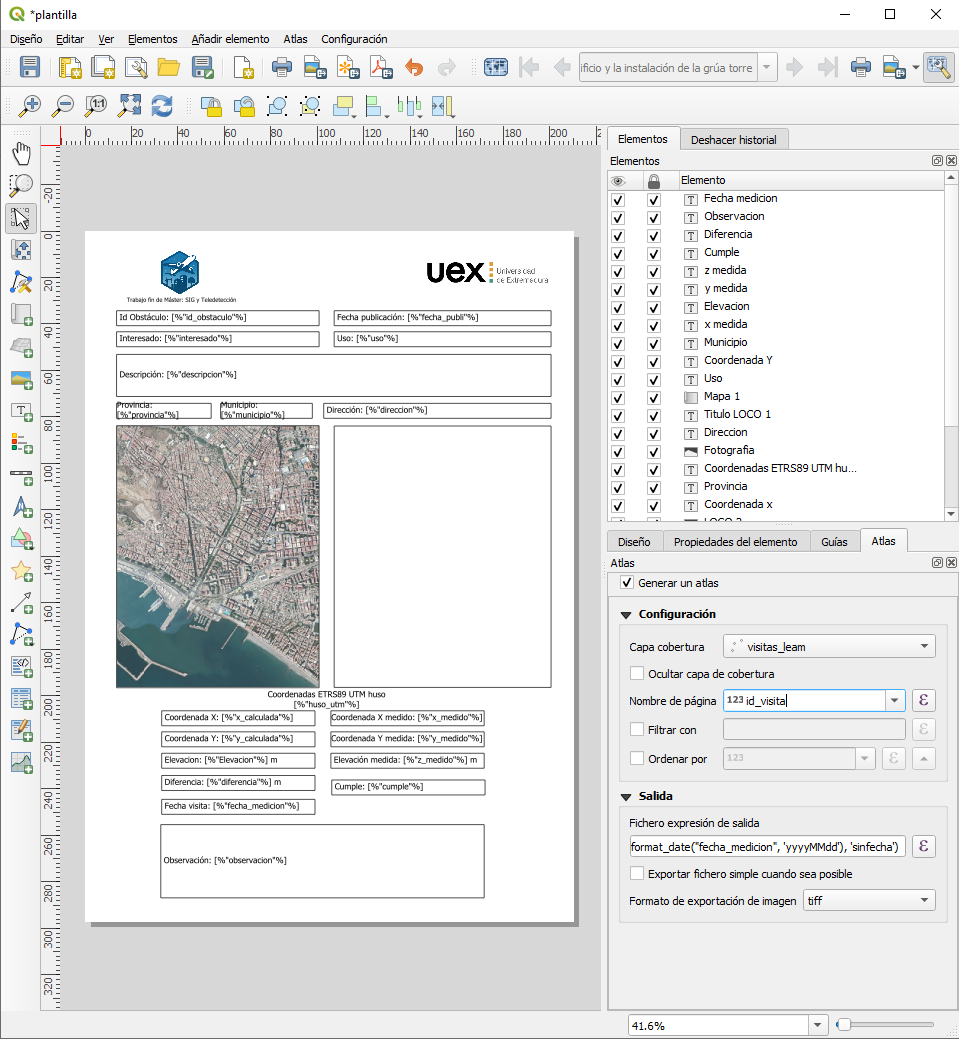Image resolution: width=959 pixels, height=1039 pixels.
Task: Open the image export format dropdown
Action: (869, 901)
